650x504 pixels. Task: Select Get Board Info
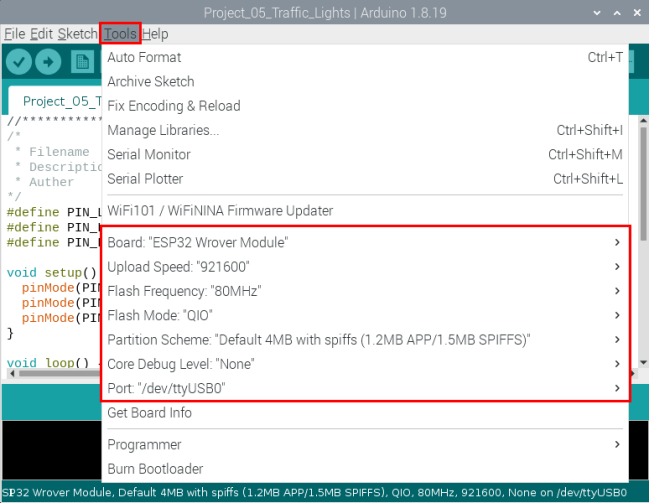point(365,413)
